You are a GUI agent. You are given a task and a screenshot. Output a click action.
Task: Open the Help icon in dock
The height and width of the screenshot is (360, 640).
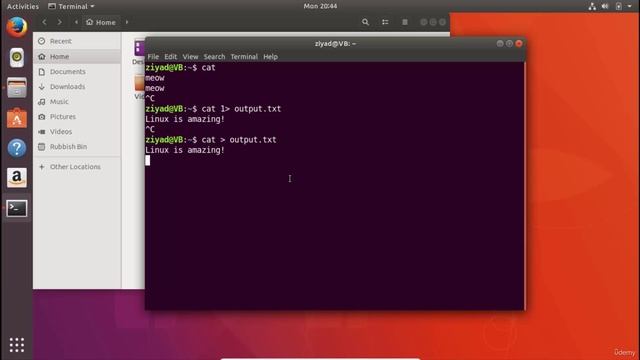pos(17,148)
